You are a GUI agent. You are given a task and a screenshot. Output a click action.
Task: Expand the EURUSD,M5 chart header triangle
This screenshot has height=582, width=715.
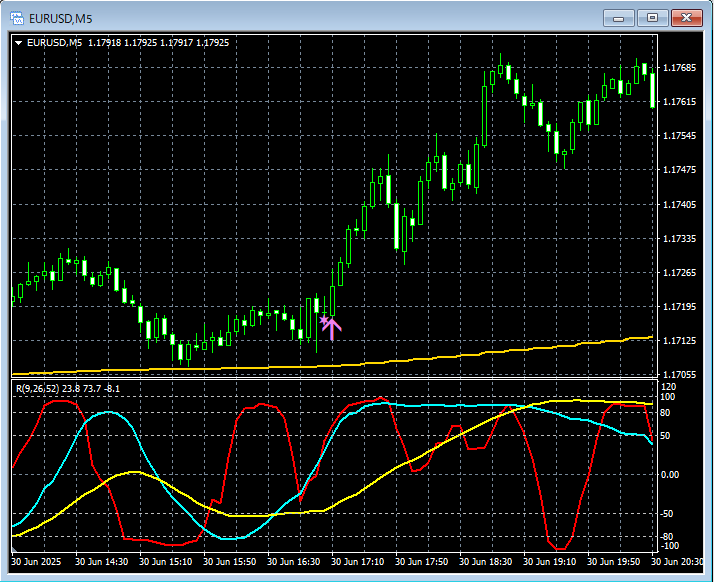[19, 43]
